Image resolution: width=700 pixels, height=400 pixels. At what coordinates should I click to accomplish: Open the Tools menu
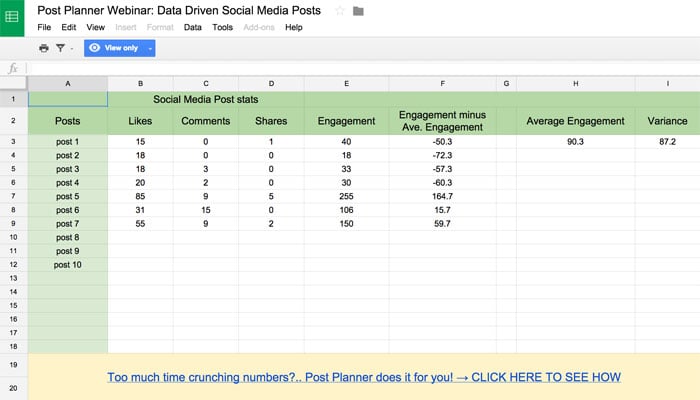pyautogui.click(x=222, y=27)
